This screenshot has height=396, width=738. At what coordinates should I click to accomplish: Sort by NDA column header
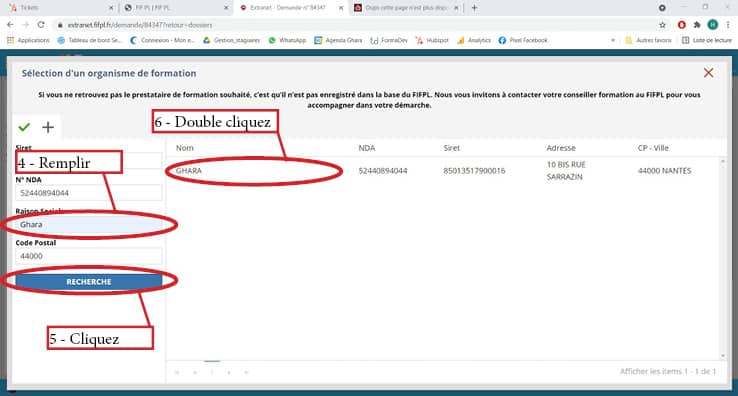pos(367,148)
